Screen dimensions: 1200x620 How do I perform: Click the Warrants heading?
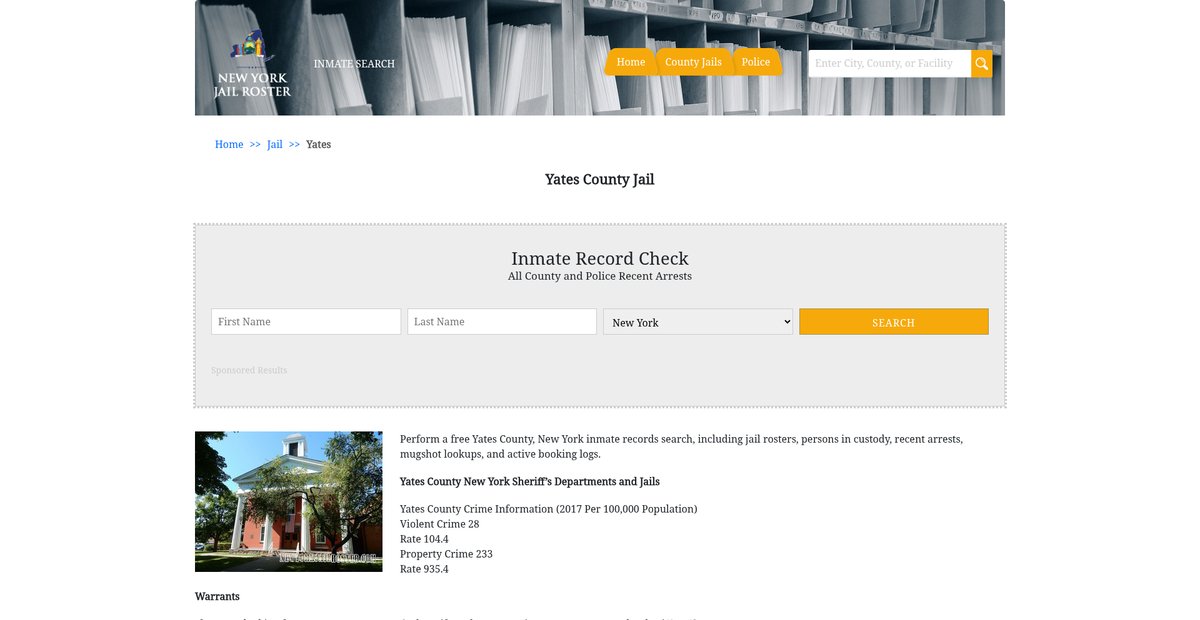[217, 597]
